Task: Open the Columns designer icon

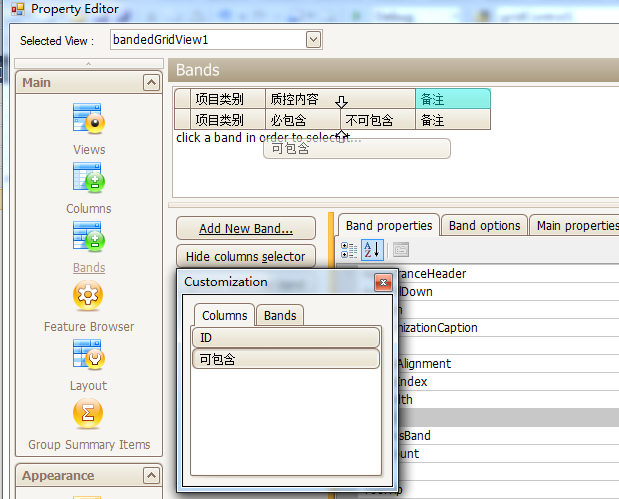Action: (x=89, y=178)
